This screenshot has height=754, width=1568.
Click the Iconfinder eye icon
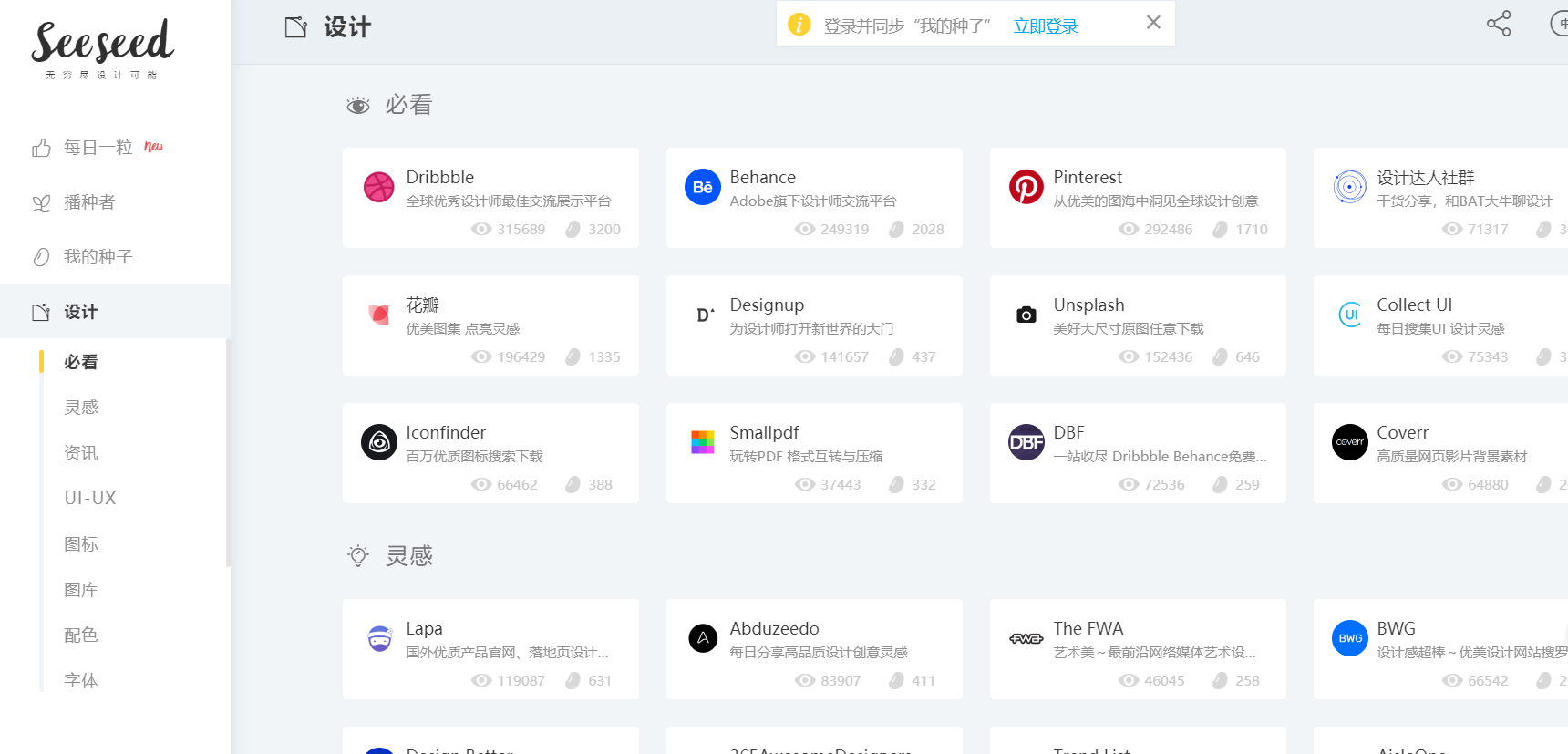click(x=378, y=442)
